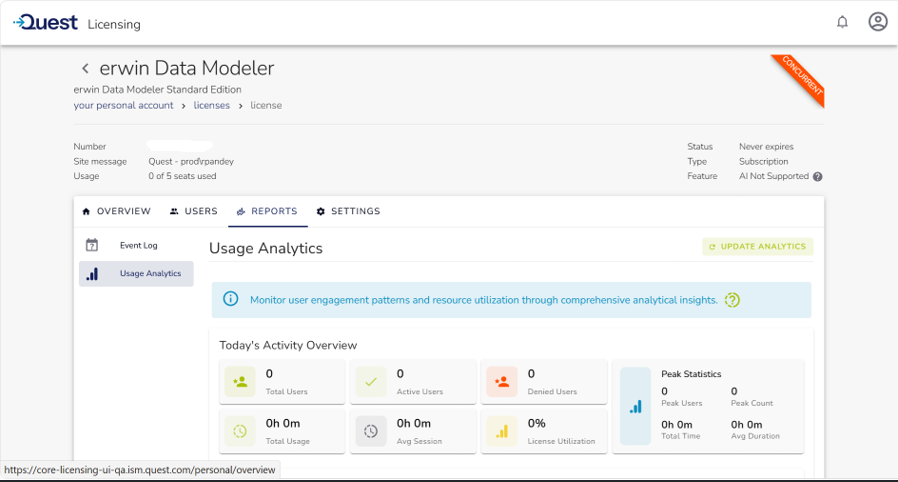Click the 'erwin Data Modeler Standard Edition' subtitle
The image size is (898, 482).
coord(157,89)
